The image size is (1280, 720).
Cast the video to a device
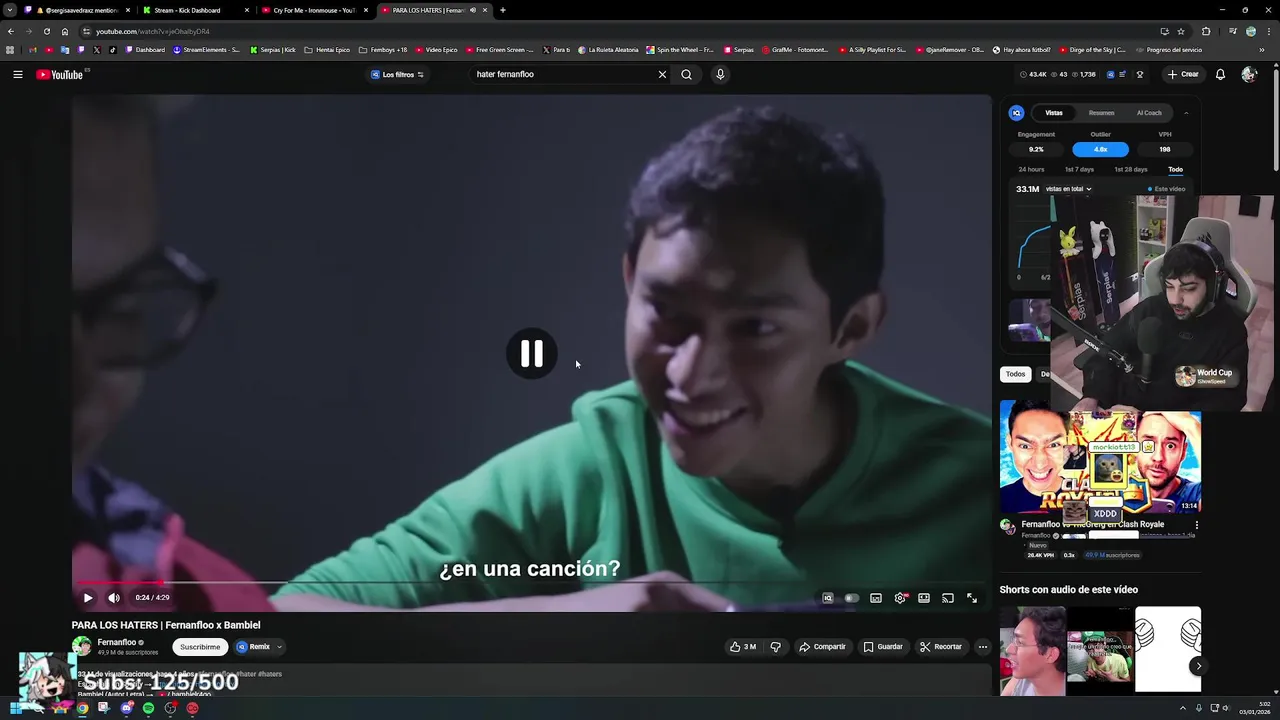(x=948, y=598)
